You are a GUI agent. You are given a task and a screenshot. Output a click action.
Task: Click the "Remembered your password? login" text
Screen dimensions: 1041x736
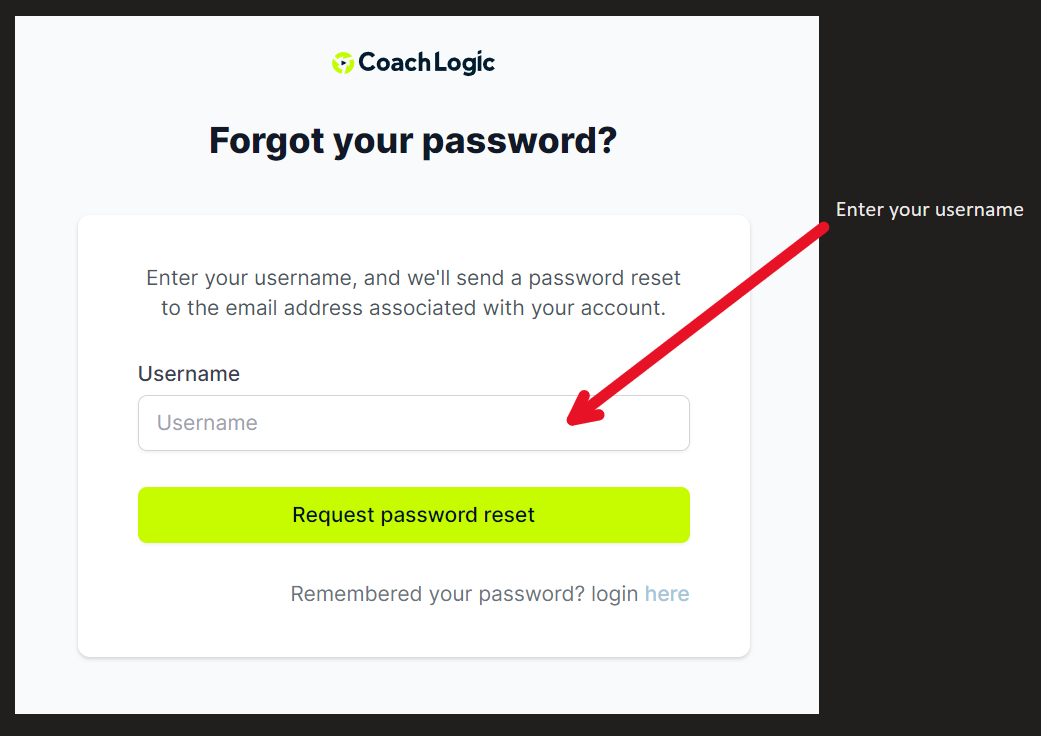[464, 593]
